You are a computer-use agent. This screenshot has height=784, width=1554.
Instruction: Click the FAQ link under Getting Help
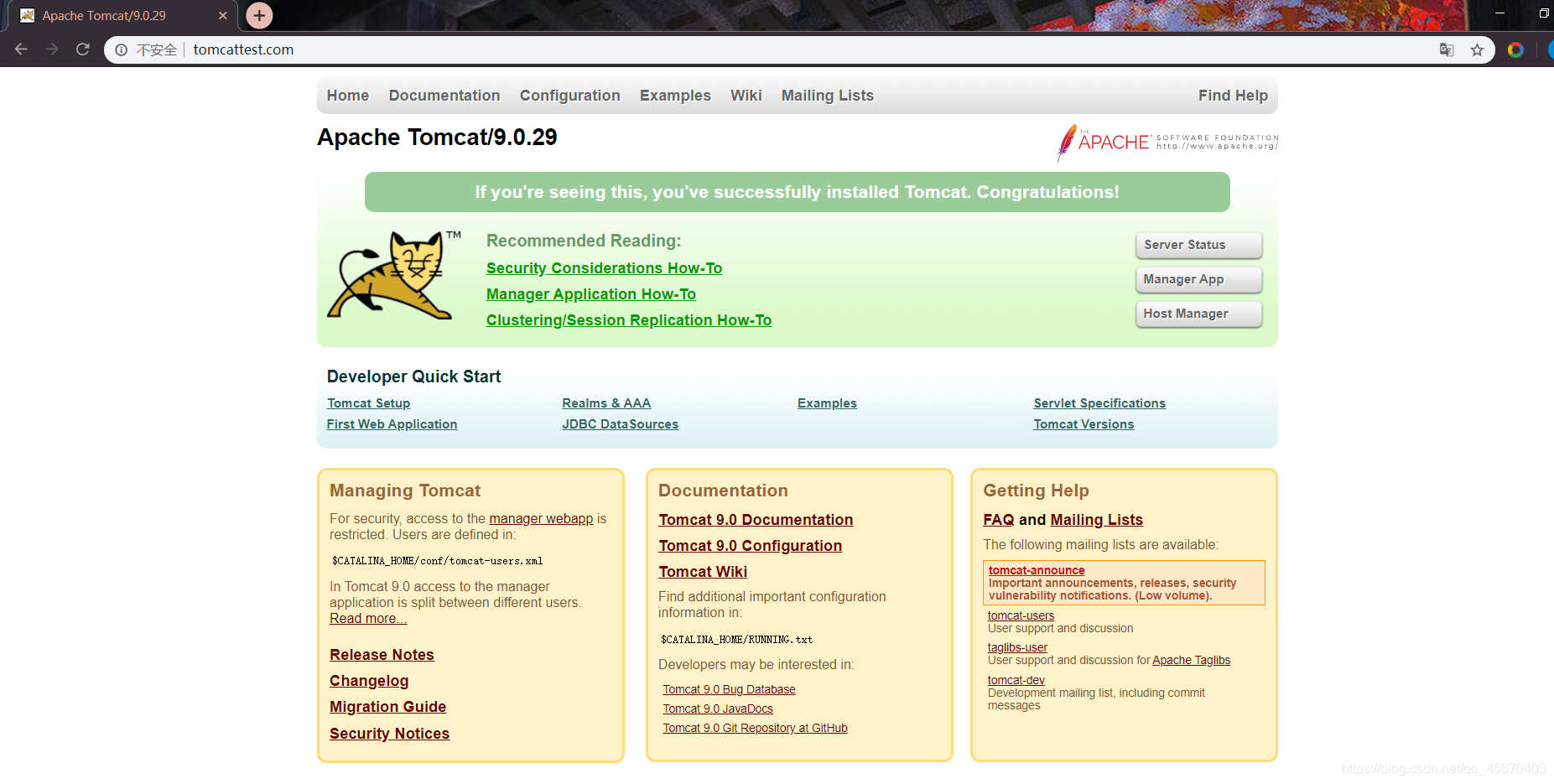pos(998,520)
